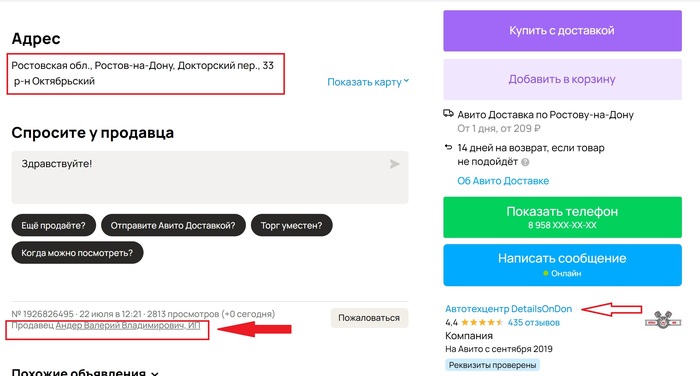
Task: Click the delivery truck icon
Action: [448, 113]
